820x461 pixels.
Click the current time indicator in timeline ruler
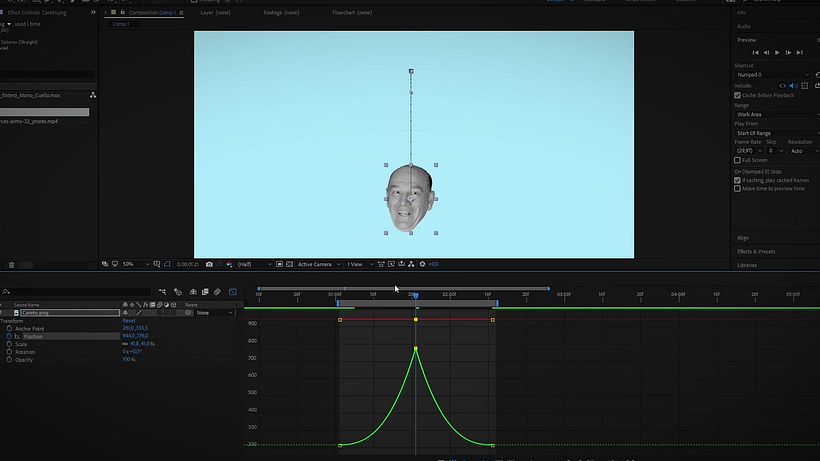pyautogui.click(x=416, y=295)
